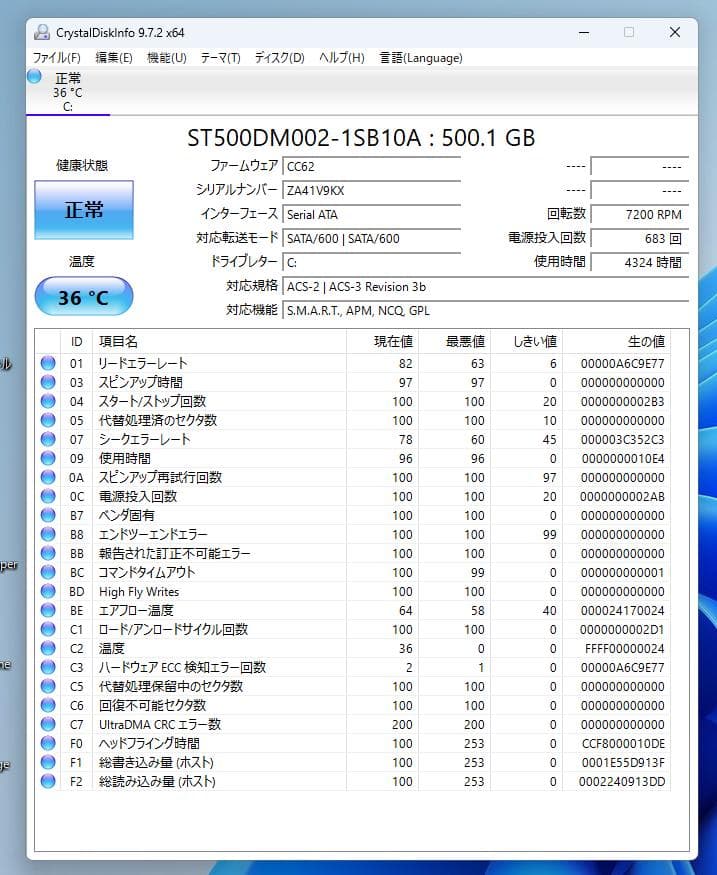
Task: Click status icon of row C2 温度
Action: (x=48, y=648)
